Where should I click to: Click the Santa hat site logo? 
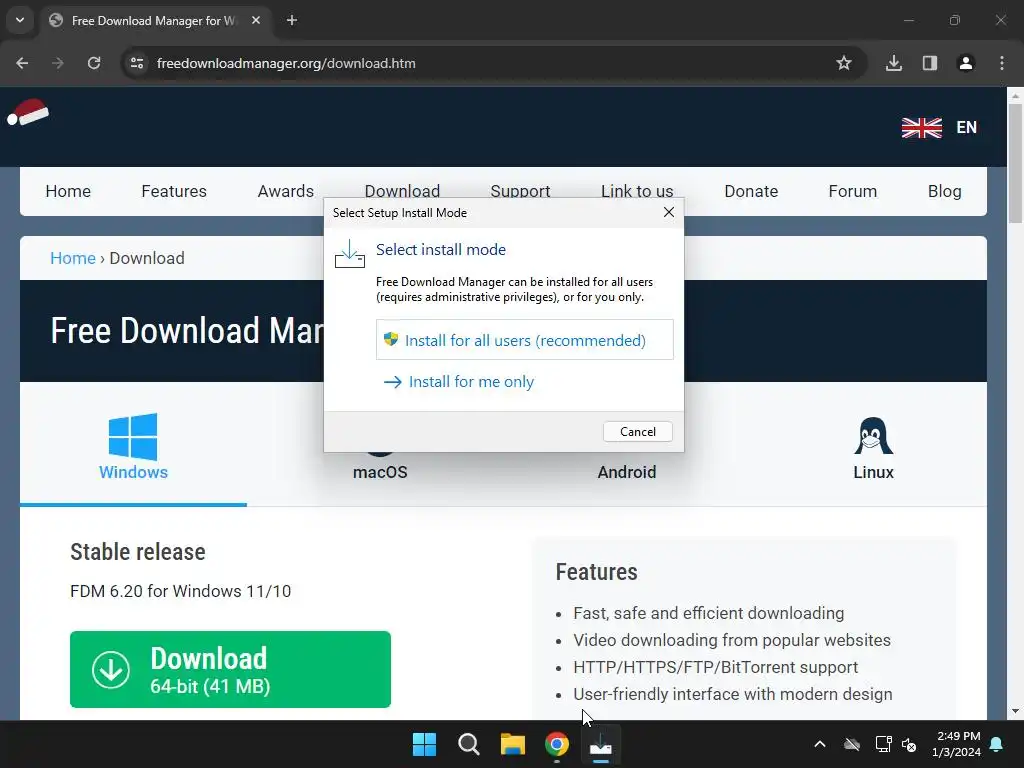click(27, 112)
